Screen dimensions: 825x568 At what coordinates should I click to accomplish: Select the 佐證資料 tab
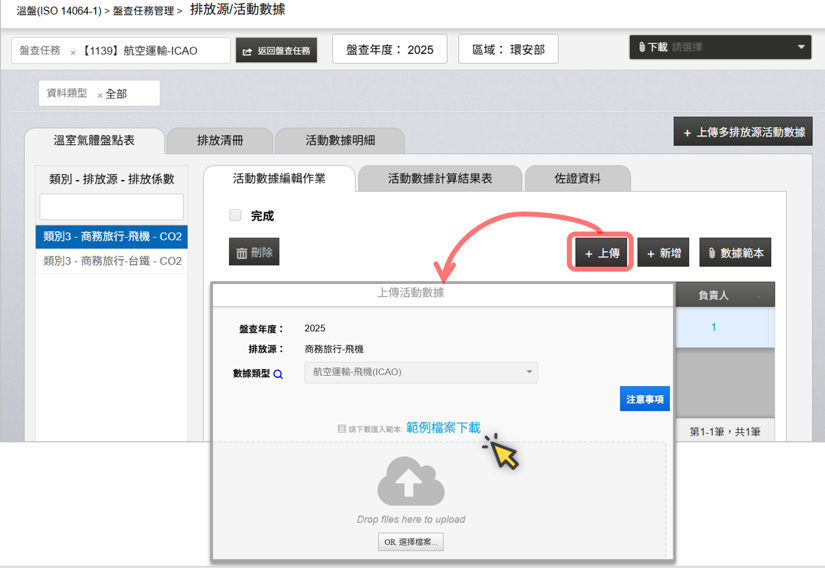point(577,179)
